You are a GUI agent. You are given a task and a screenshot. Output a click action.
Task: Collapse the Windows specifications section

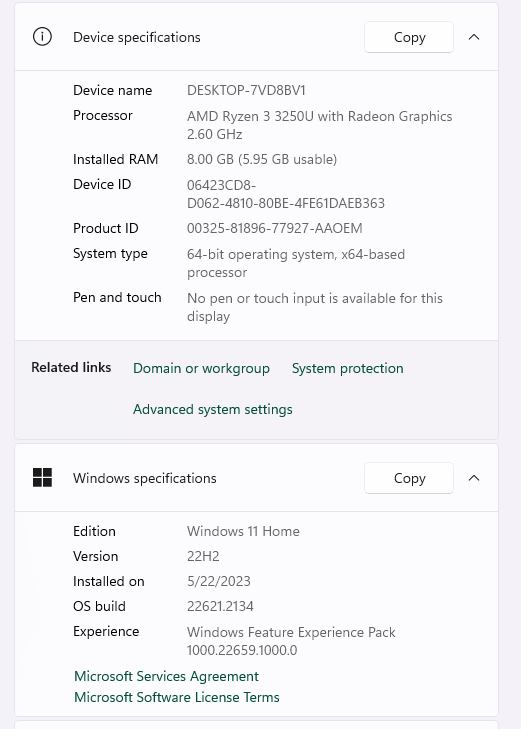pos(474,478)
